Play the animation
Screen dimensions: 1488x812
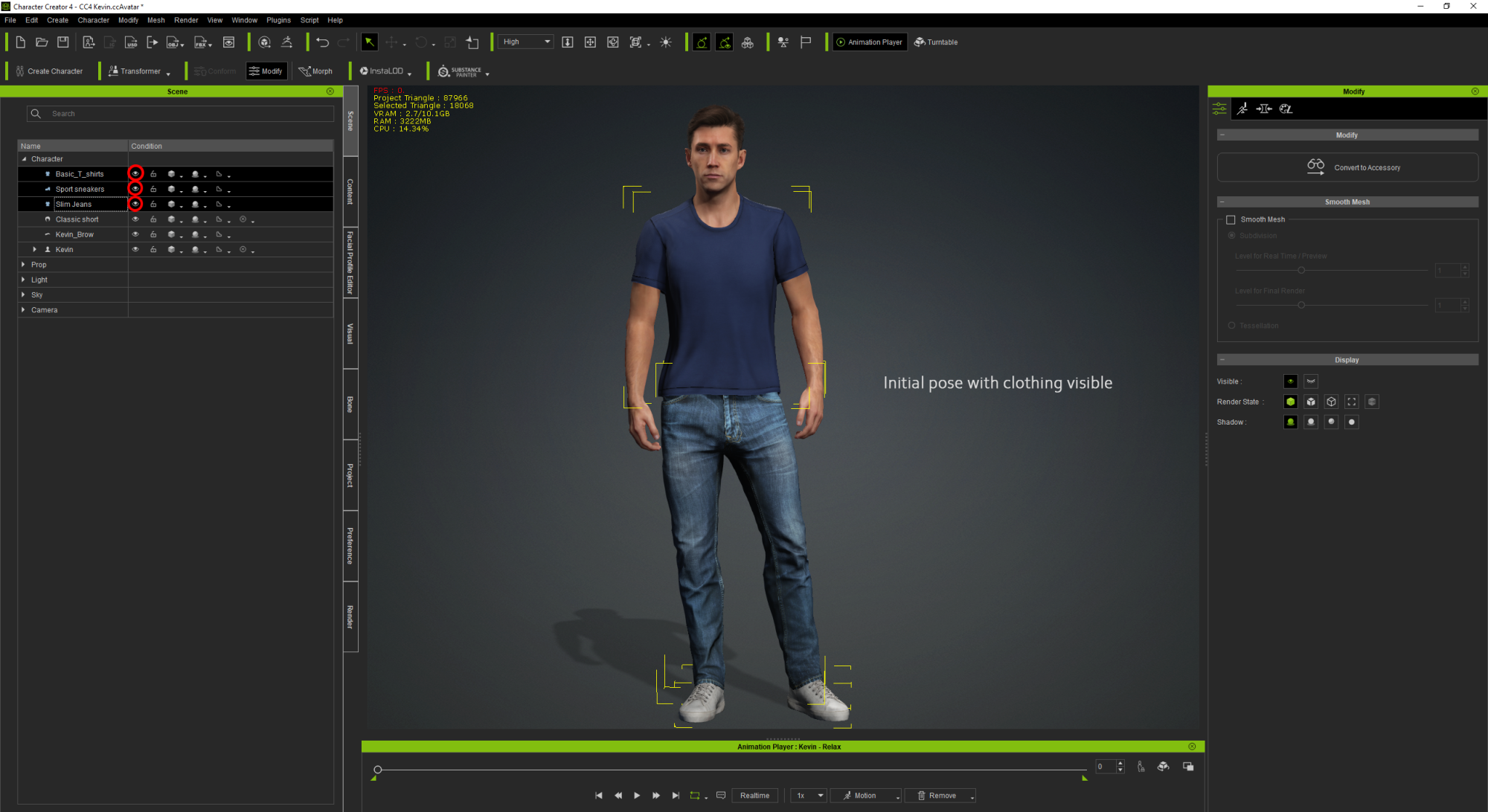coord(637,796)
